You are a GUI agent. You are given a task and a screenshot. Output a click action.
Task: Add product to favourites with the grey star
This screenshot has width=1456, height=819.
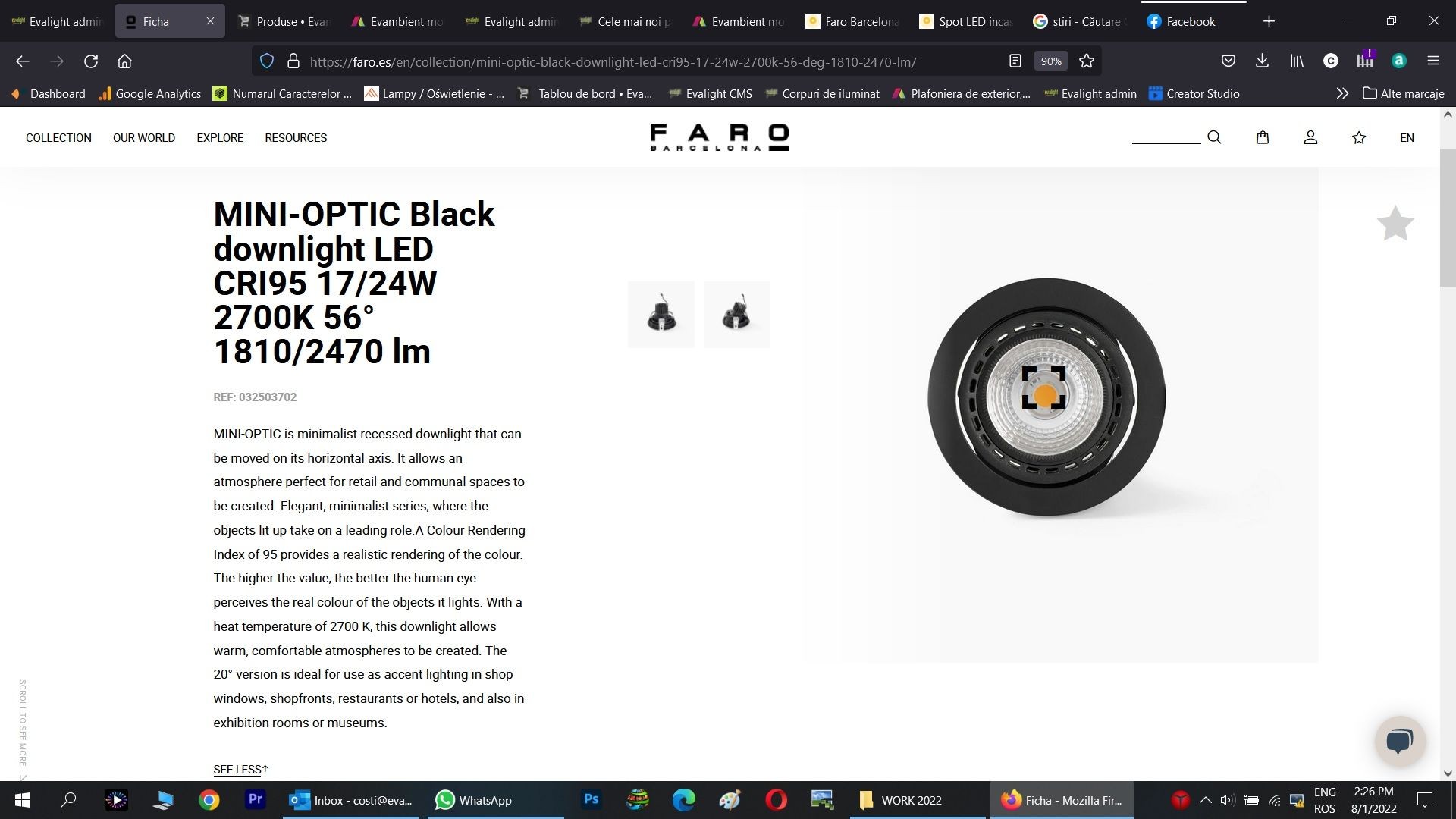[x=1395, y=224]
